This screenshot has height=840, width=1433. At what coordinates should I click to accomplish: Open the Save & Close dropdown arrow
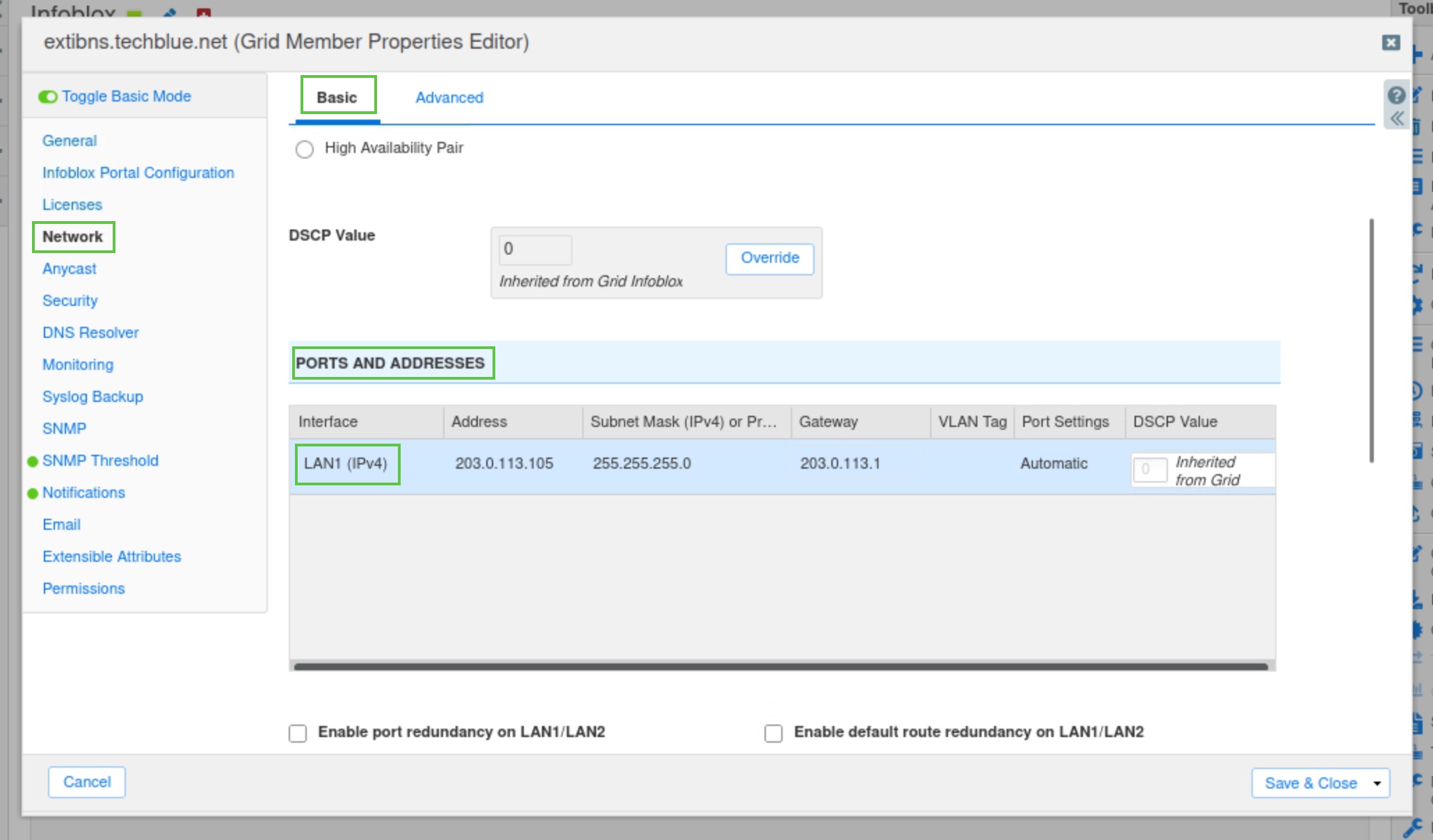pyautogui.click(x=1377, y=784)
